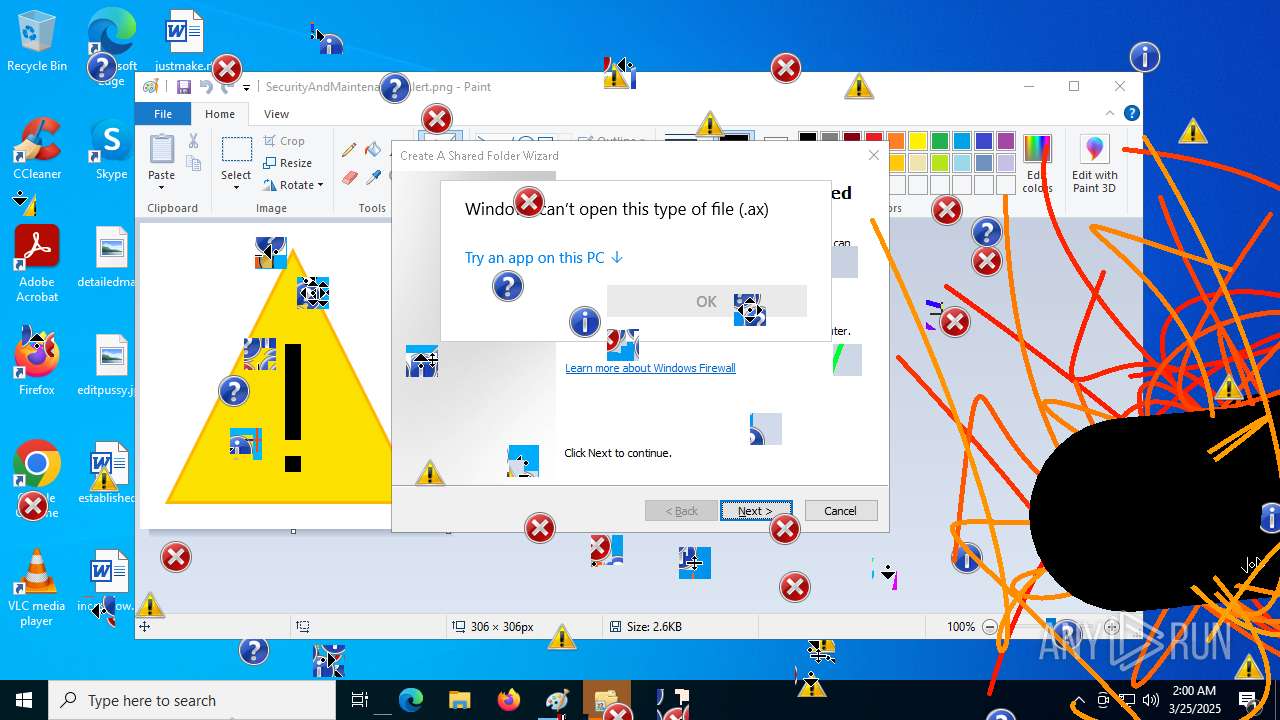
Task: Switch to the Home tab in Paint
Action: [220, 114]
